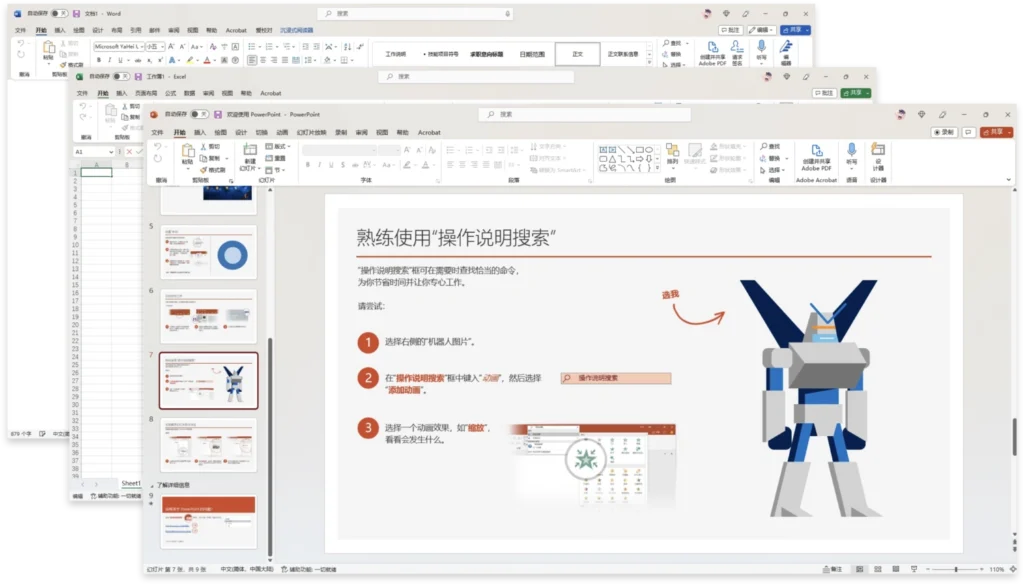
Task: Open the Insert tab in PowerPoint
Action: (199, 133)
